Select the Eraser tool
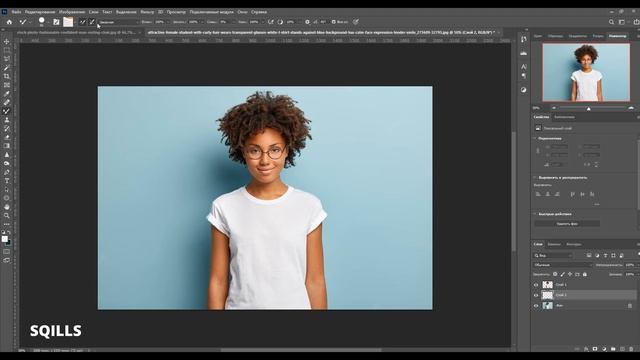This screenshot has width=640, height=360. pyautogui.click(x=7, y=138)
